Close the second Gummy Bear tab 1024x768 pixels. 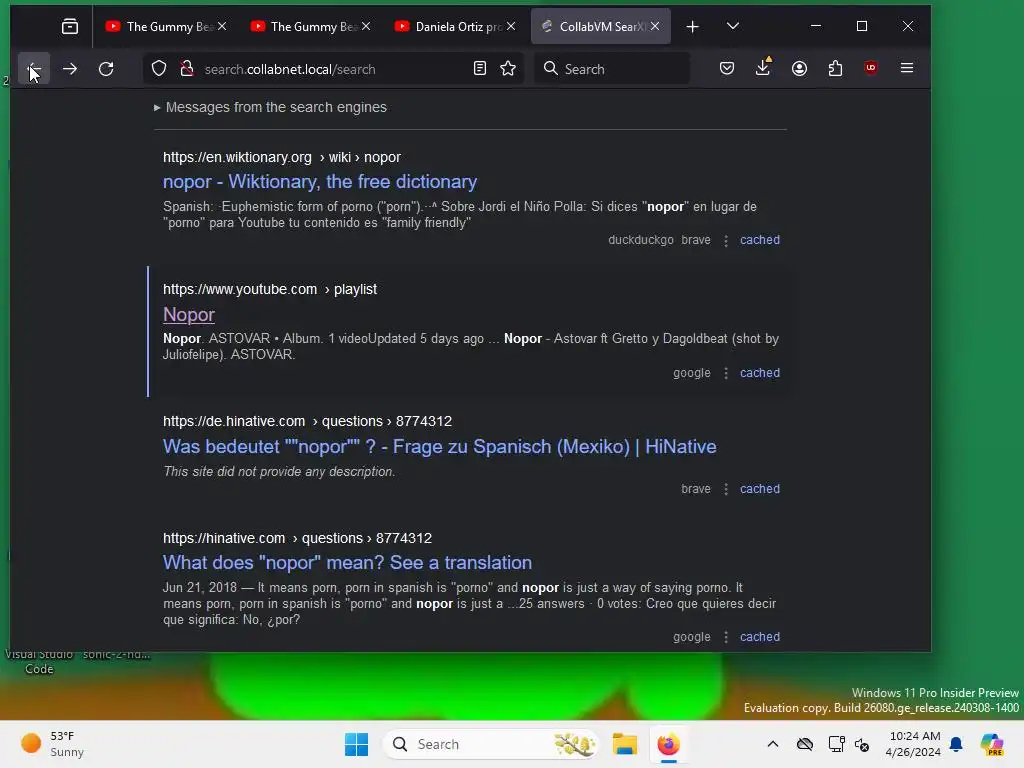(366, 26)
